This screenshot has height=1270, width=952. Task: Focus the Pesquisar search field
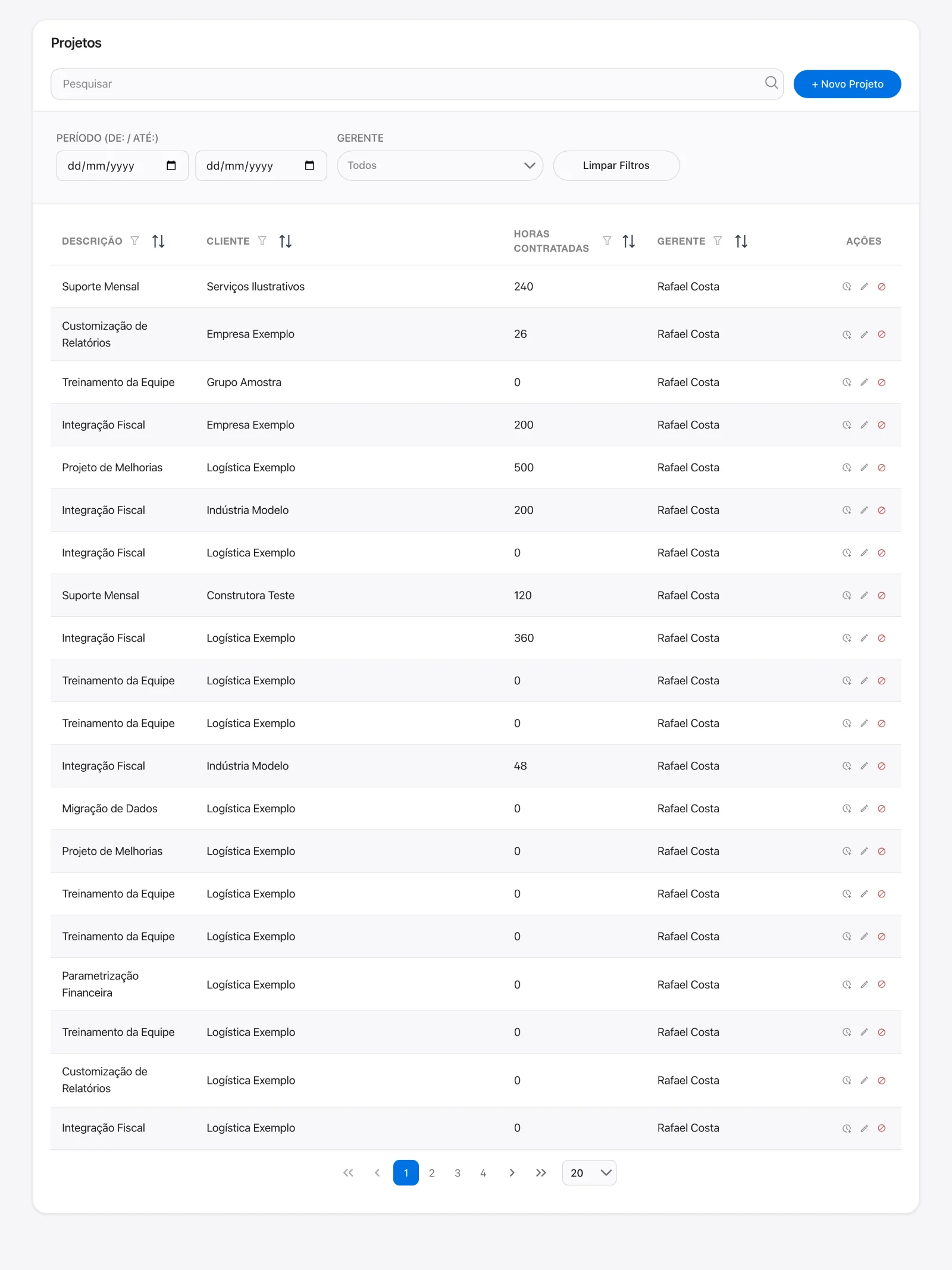click(417, 84)
